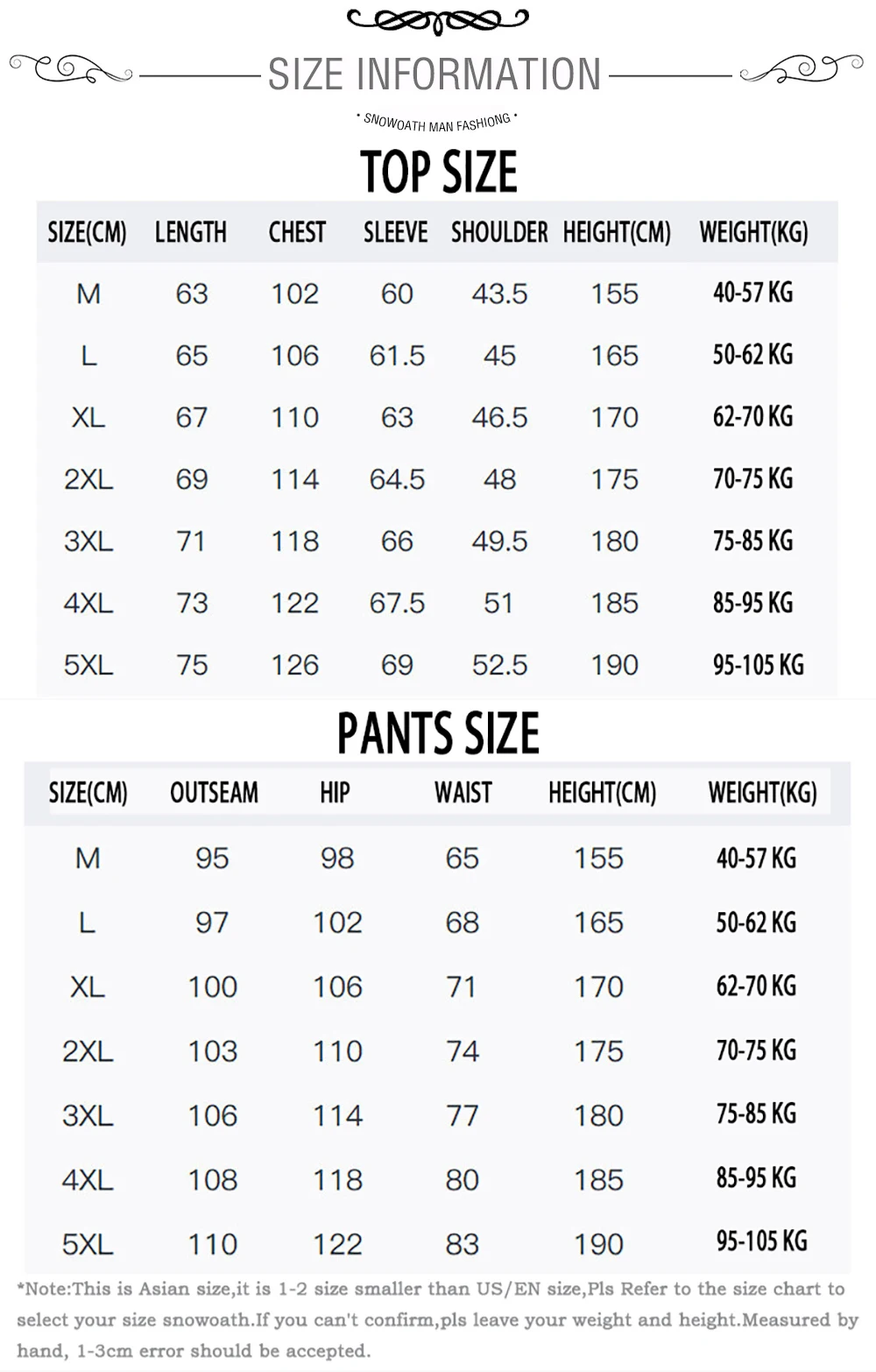Select SHOULDER column header in top table
Image resolution: width=876 pixels, height=1372 pixels.
499,232
